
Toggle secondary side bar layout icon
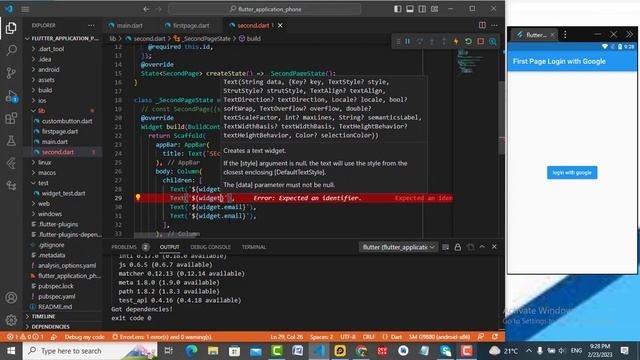pos(422,9)
